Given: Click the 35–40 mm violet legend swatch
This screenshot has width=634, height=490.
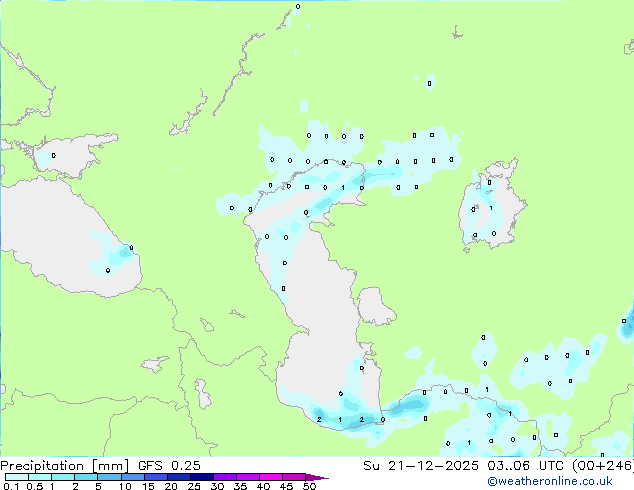Looking at the screenshot, I should [x=247, y=477].
